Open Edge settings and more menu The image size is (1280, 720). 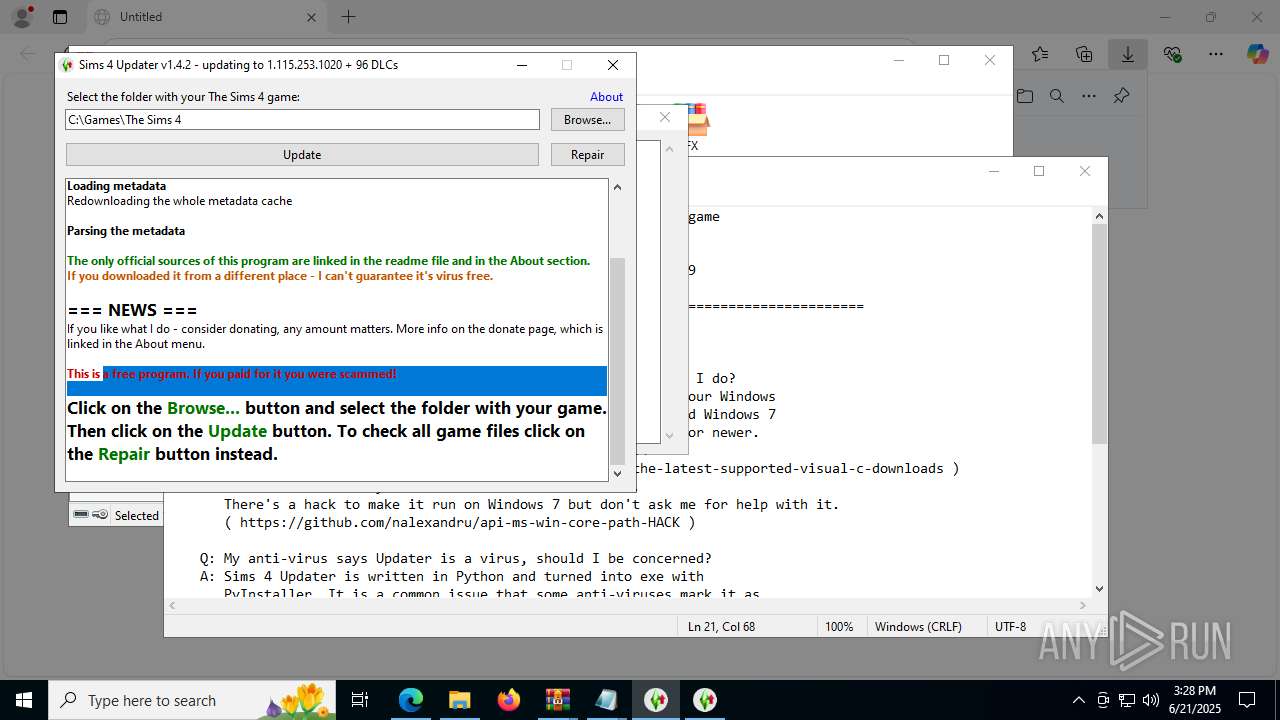(x=1215, y=55)
